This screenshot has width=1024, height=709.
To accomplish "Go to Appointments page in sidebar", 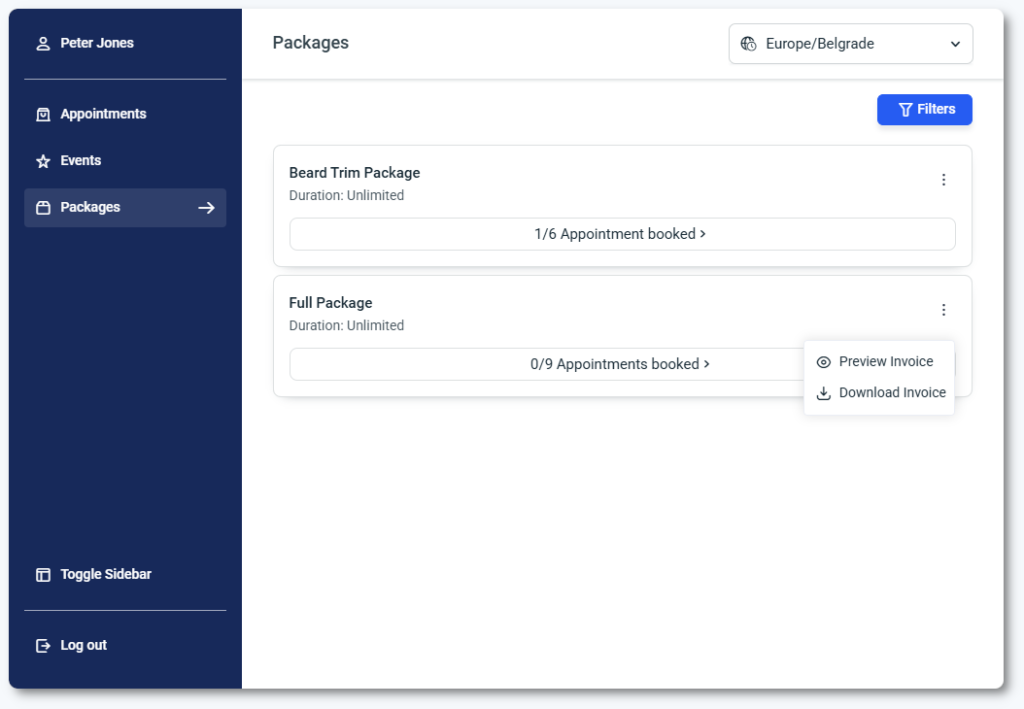I will [103, 115].
